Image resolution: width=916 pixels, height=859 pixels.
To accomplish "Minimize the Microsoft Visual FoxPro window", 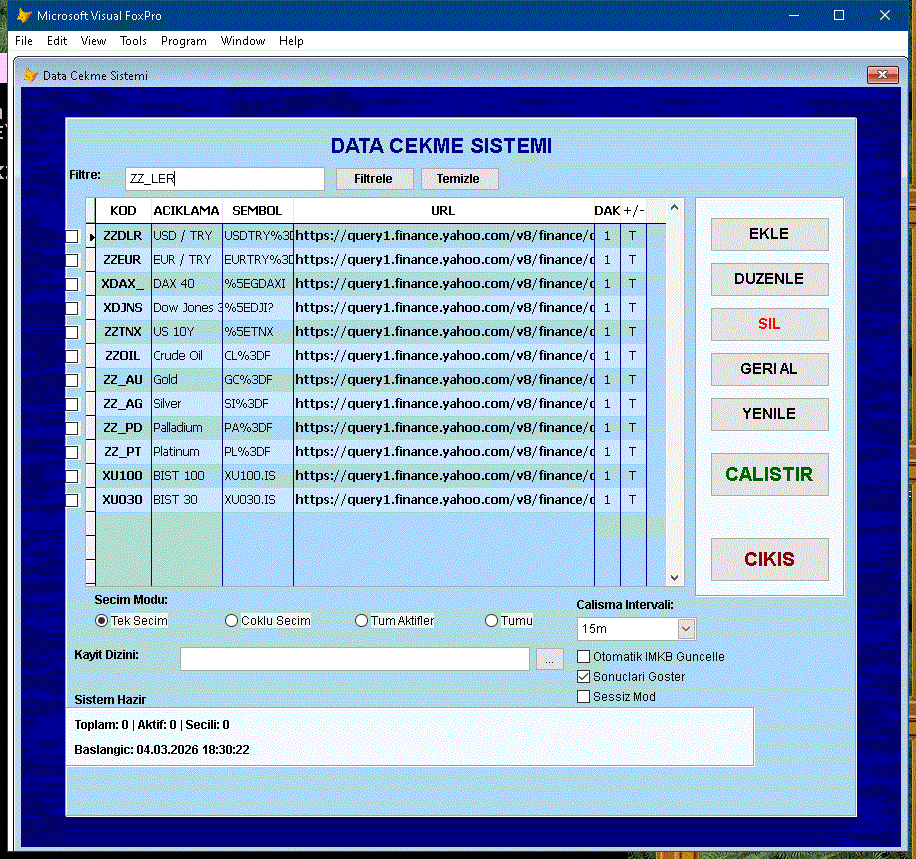I will point(794,15).
